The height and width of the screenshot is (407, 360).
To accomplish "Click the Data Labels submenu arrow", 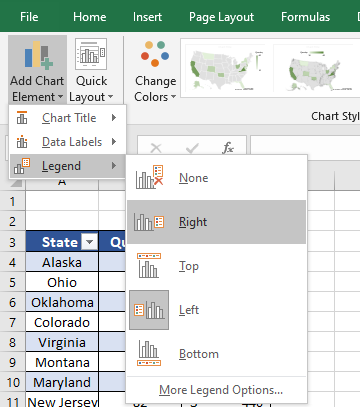I will click(114, 142).
